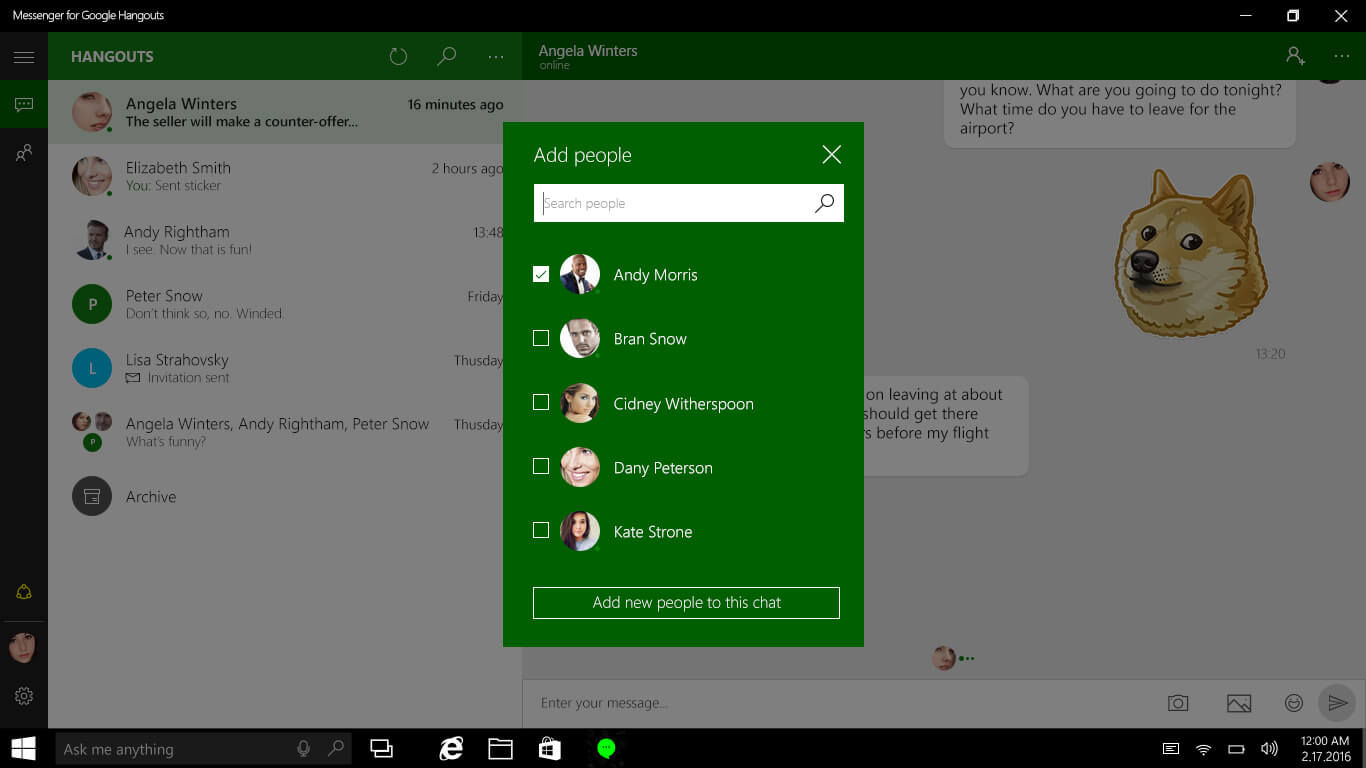Click the message input field
1366x768 pixels.
[x=840, y=703]
